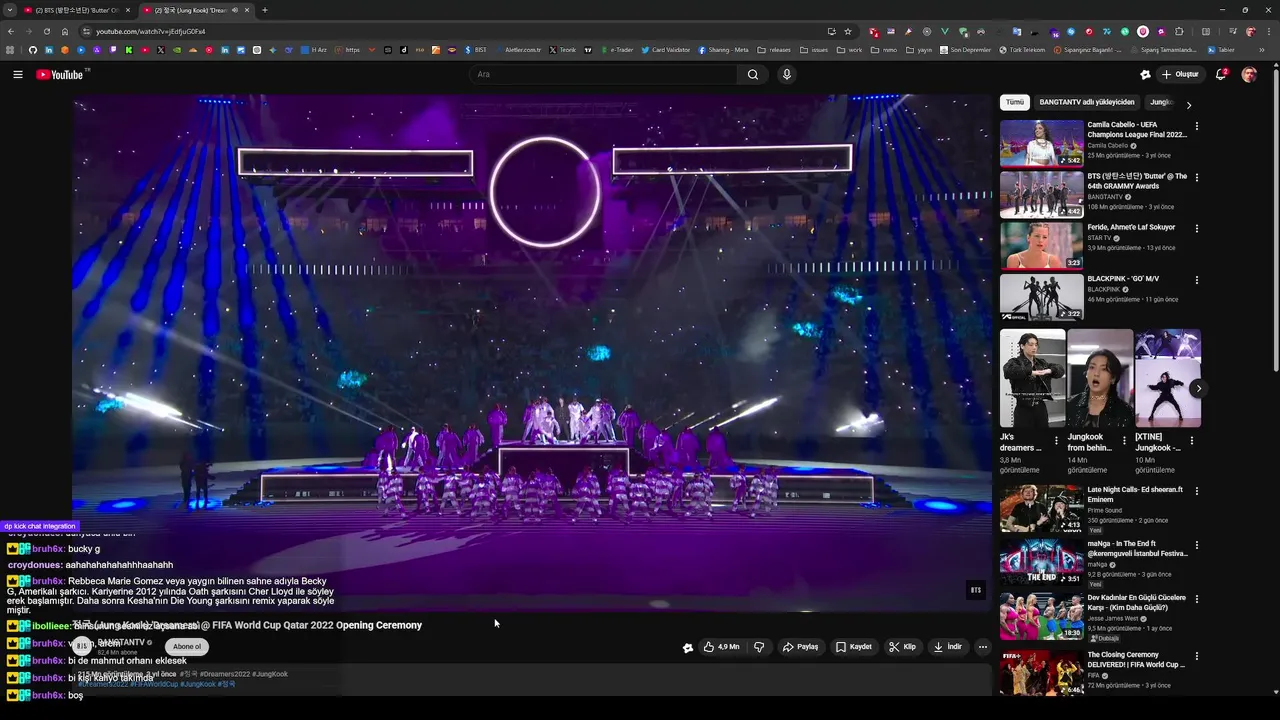Image resolution: width=1280 pixels, height=720 pixels.
Task: Show more filter chips with right chevron
Action: click(1188, 104)
